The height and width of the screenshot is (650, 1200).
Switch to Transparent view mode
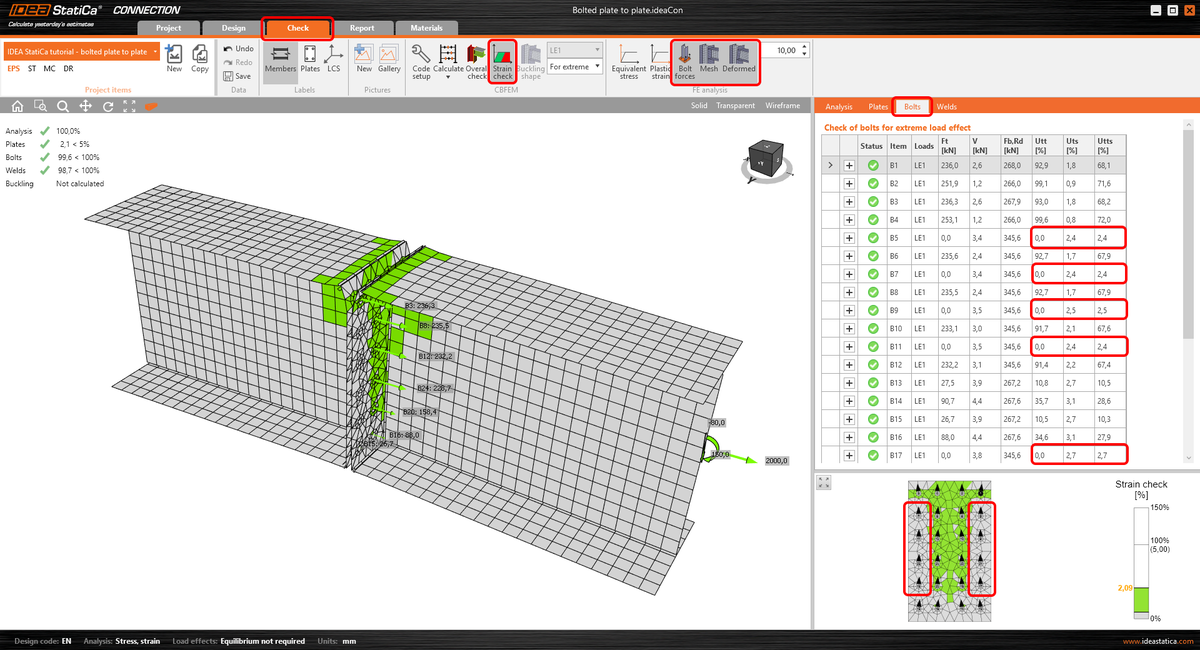735,105
